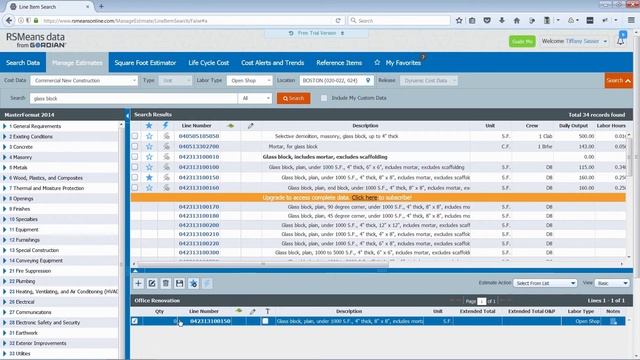Go to Search Data tab
This screenshot has width=640, height=360.
pos(23,62)
